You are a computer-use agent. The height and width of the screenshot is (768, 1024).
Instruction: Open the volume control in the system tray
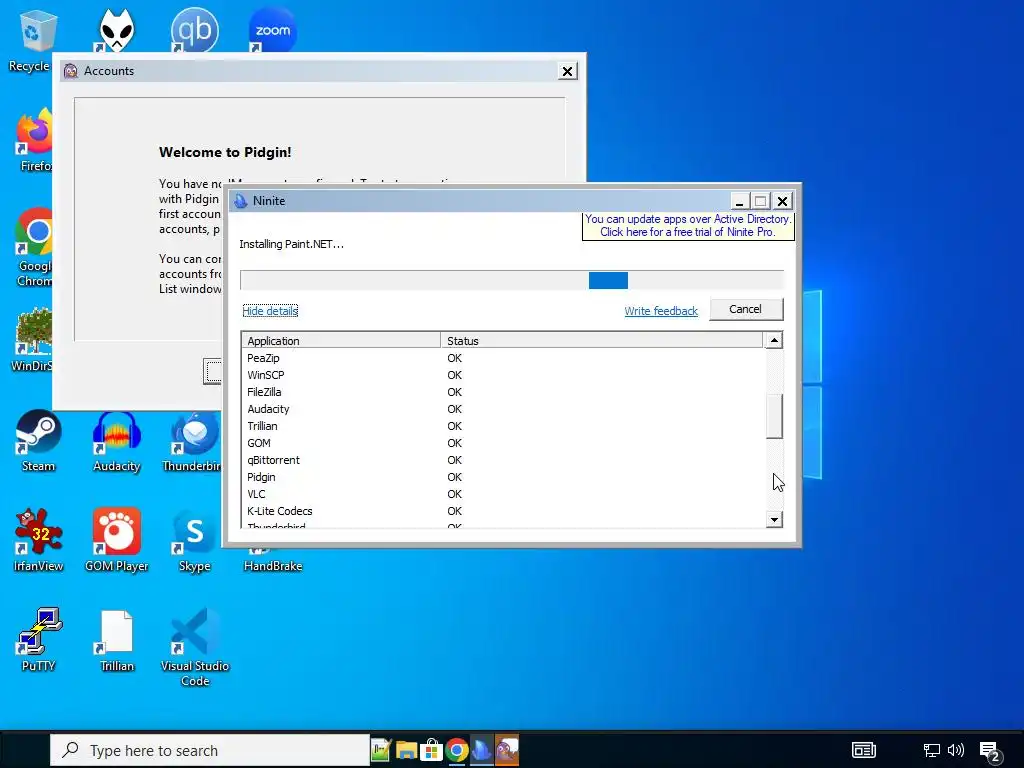pyautogui.click(x=955, y=750)
